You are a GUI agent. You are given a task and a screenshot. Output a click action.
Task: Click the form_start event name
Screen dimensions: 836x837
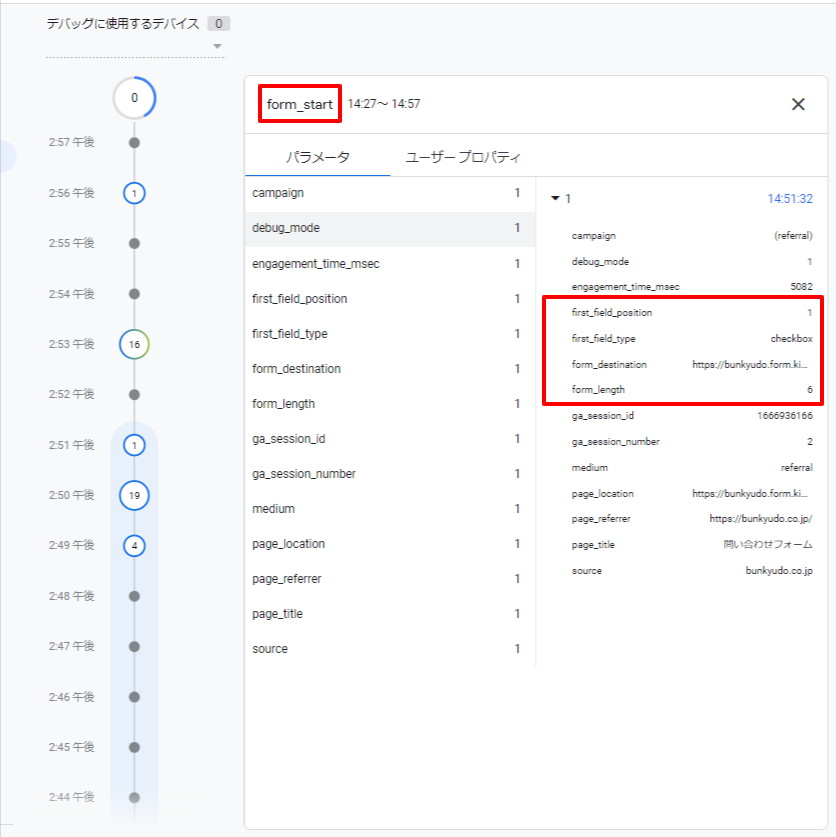click(299, 104)
